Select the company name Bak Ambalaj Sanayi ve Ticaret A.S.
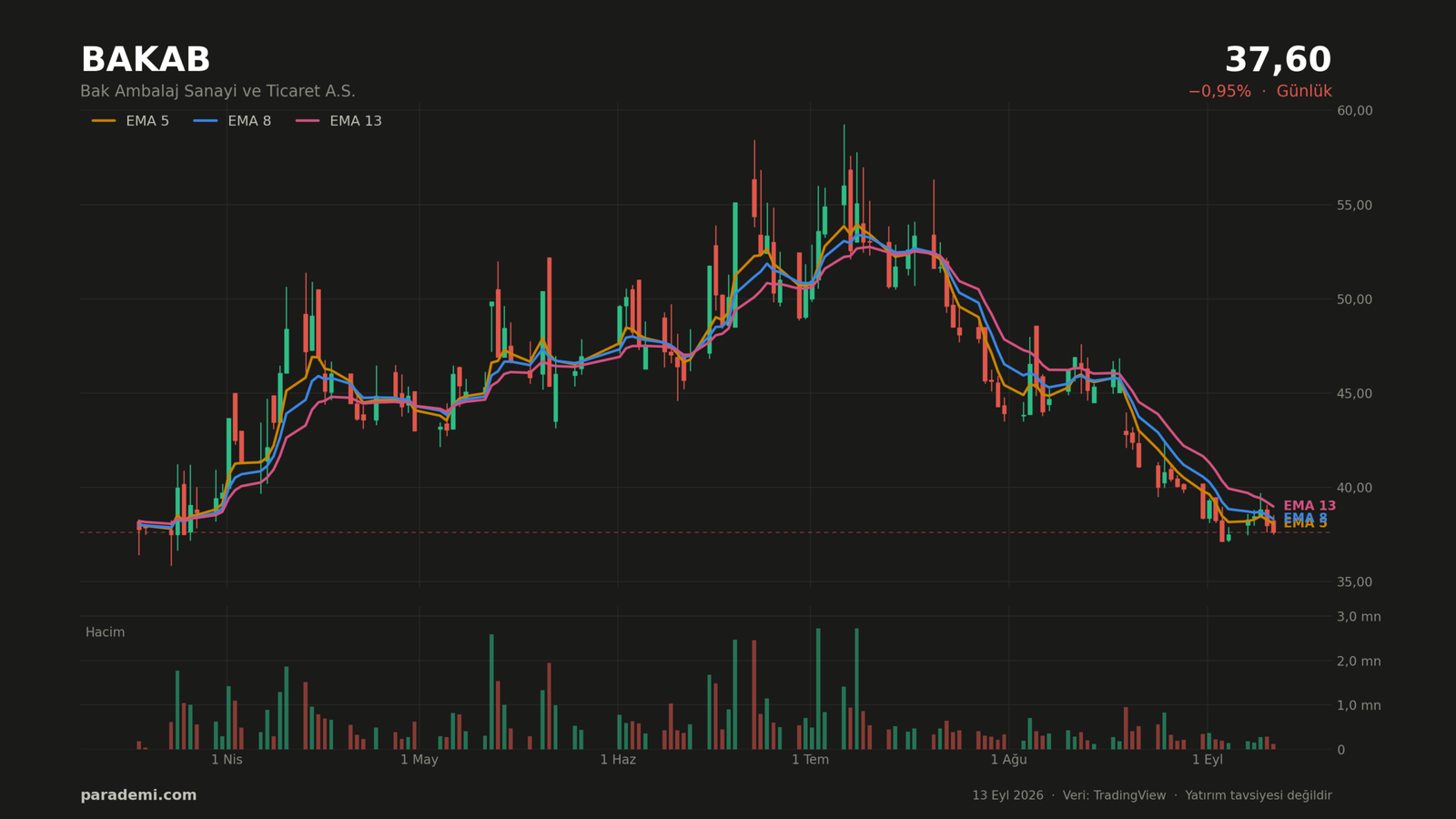 click(x=217, y=91)
